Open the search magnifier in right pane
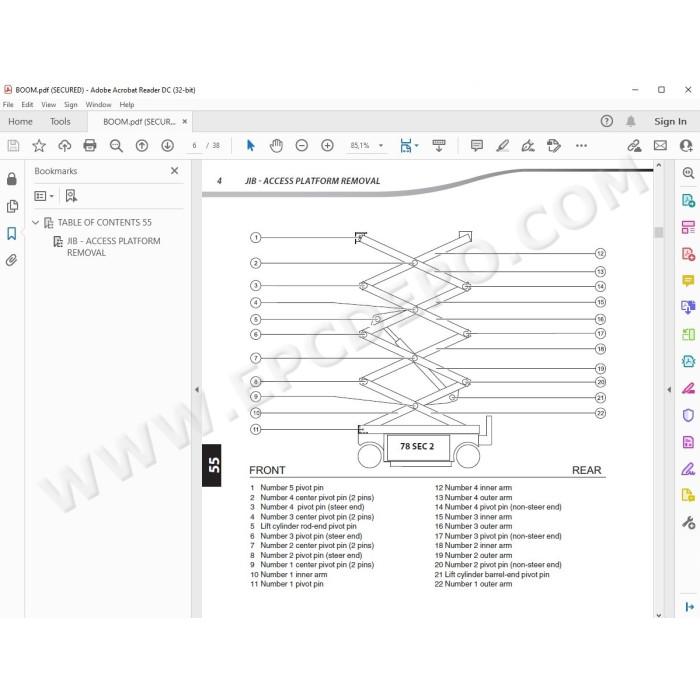700x700 pixels. [688, 173]
